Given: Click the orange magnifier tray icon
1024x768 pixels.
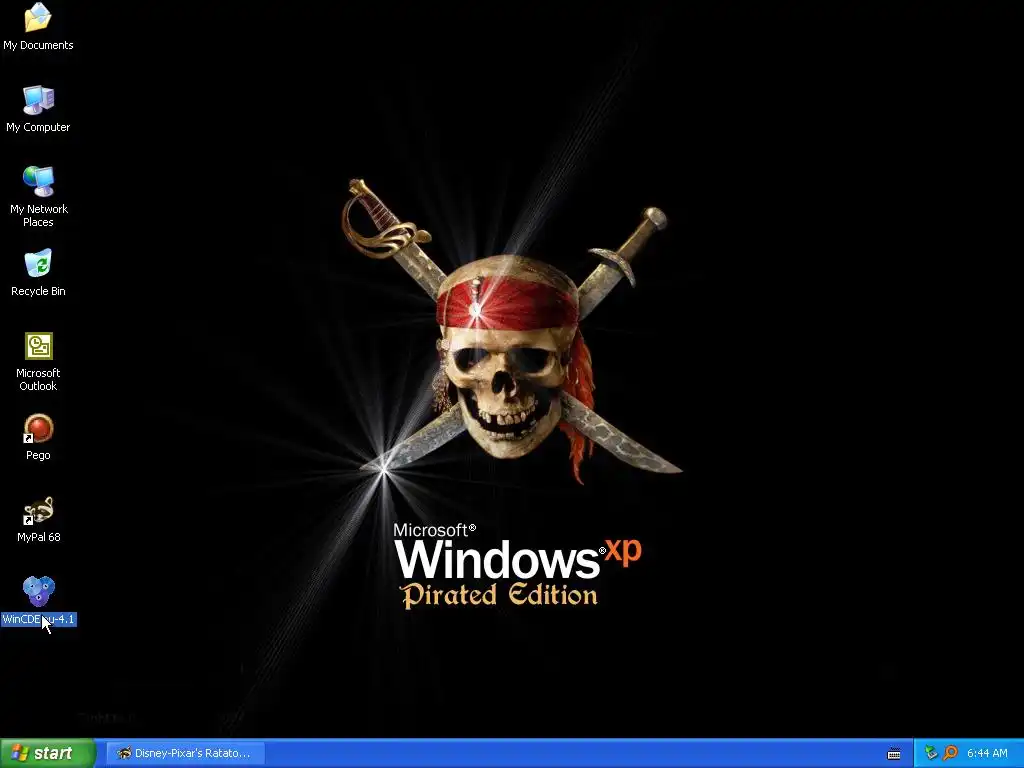Looking at the screenshot, I should pyautogui.click(x=950, y=753).
